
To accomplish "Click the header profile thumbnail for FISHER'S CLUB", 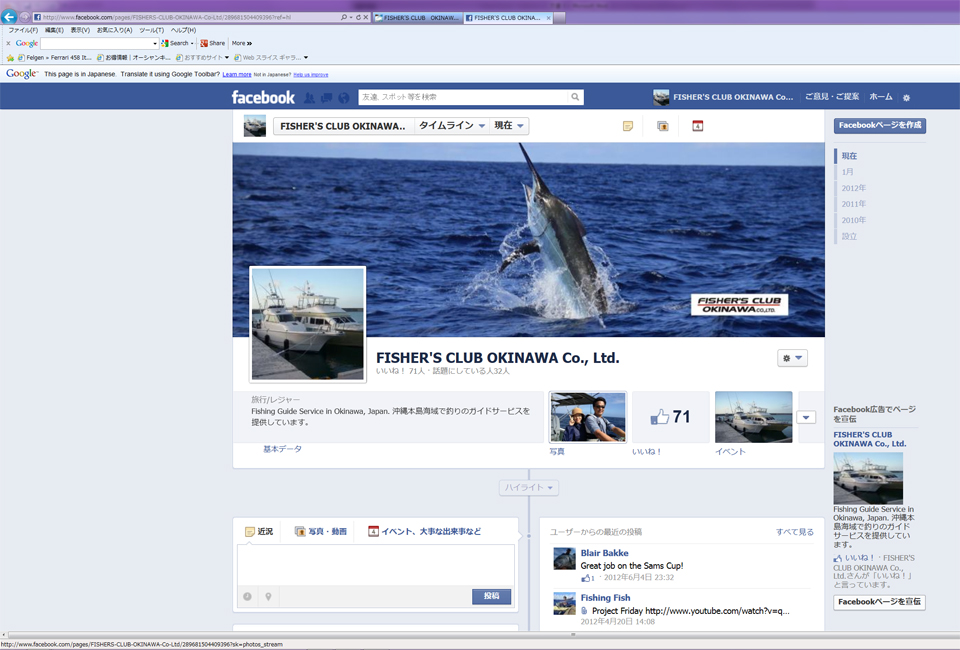I will point(661,97).
